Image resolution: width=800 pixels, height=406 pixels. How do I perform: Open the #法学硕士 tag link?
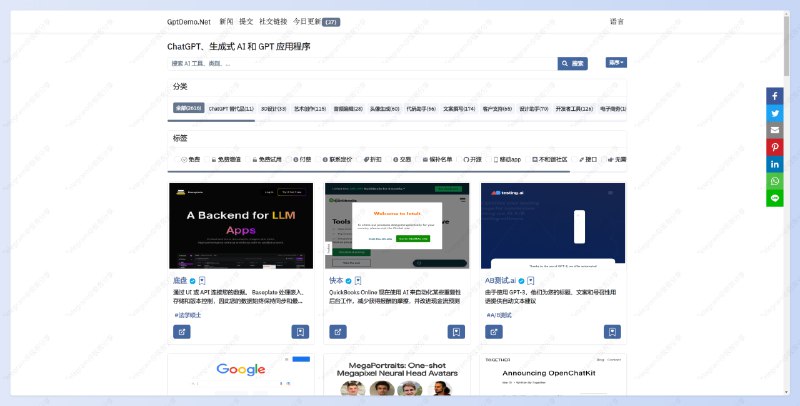(x=188, y=315)
